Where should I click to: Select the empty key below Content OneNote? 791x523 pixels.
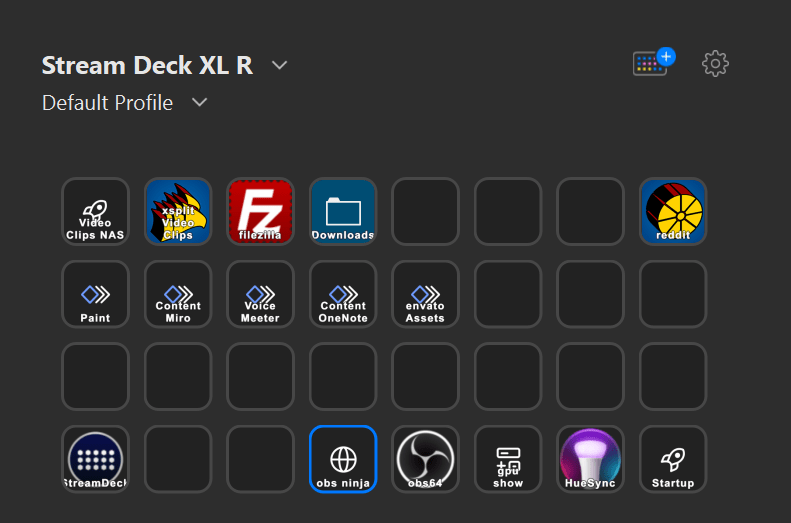tap(343, 376)
